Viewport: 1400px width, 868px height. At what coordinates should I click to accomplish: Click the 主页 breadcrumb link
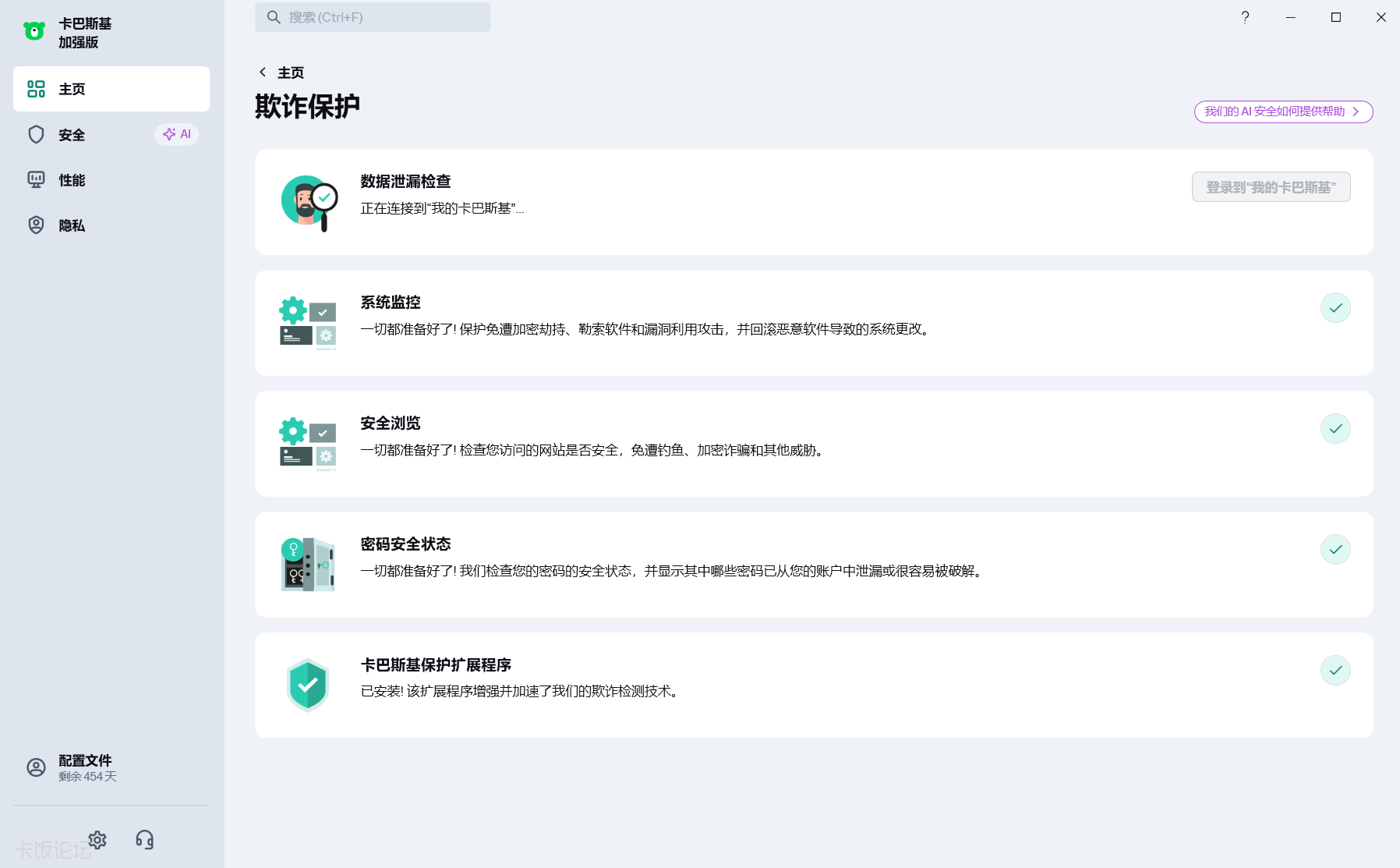click(291, 73)
